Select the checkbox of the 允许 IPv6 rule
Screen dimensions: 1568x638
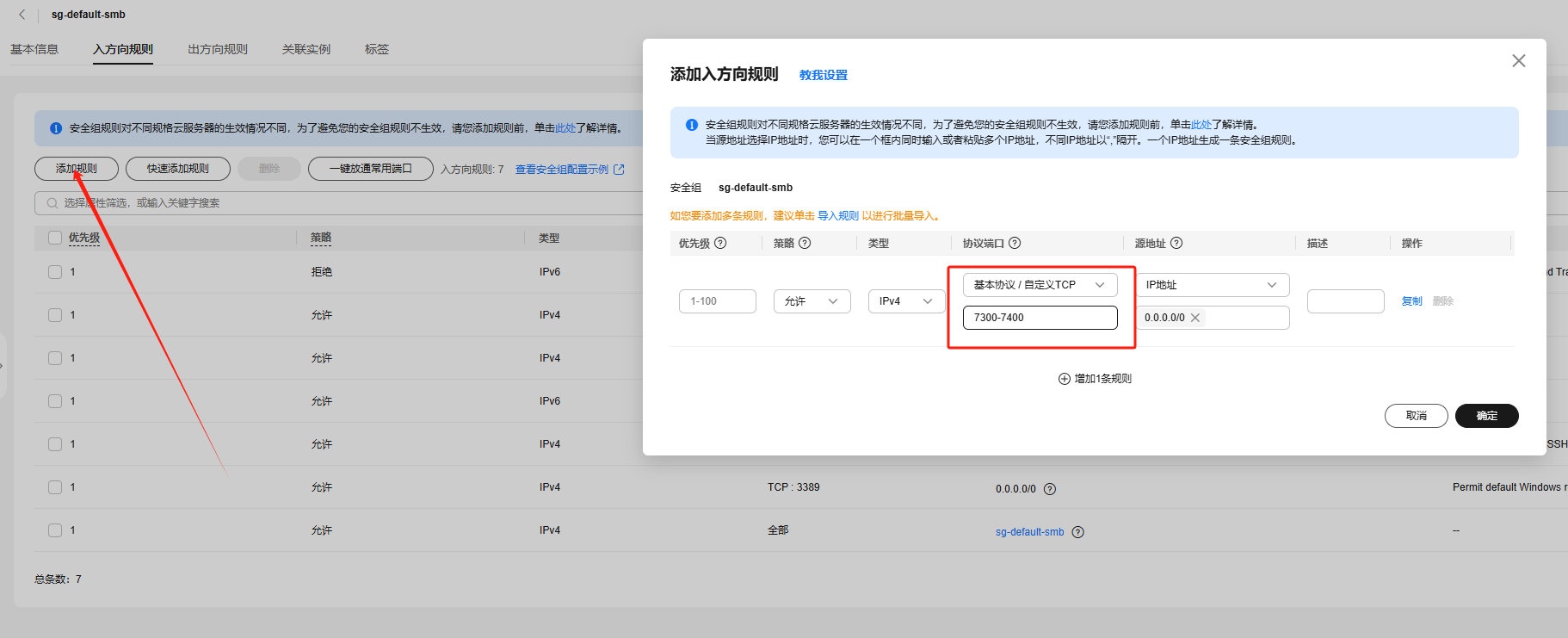(x=55, y=401)
